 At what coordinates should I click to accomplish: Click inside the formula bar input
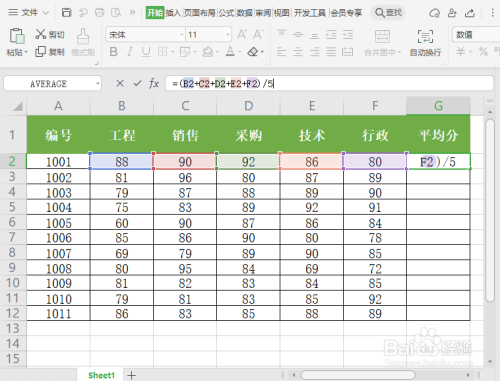pyautogui.click(x=329, y=83)
